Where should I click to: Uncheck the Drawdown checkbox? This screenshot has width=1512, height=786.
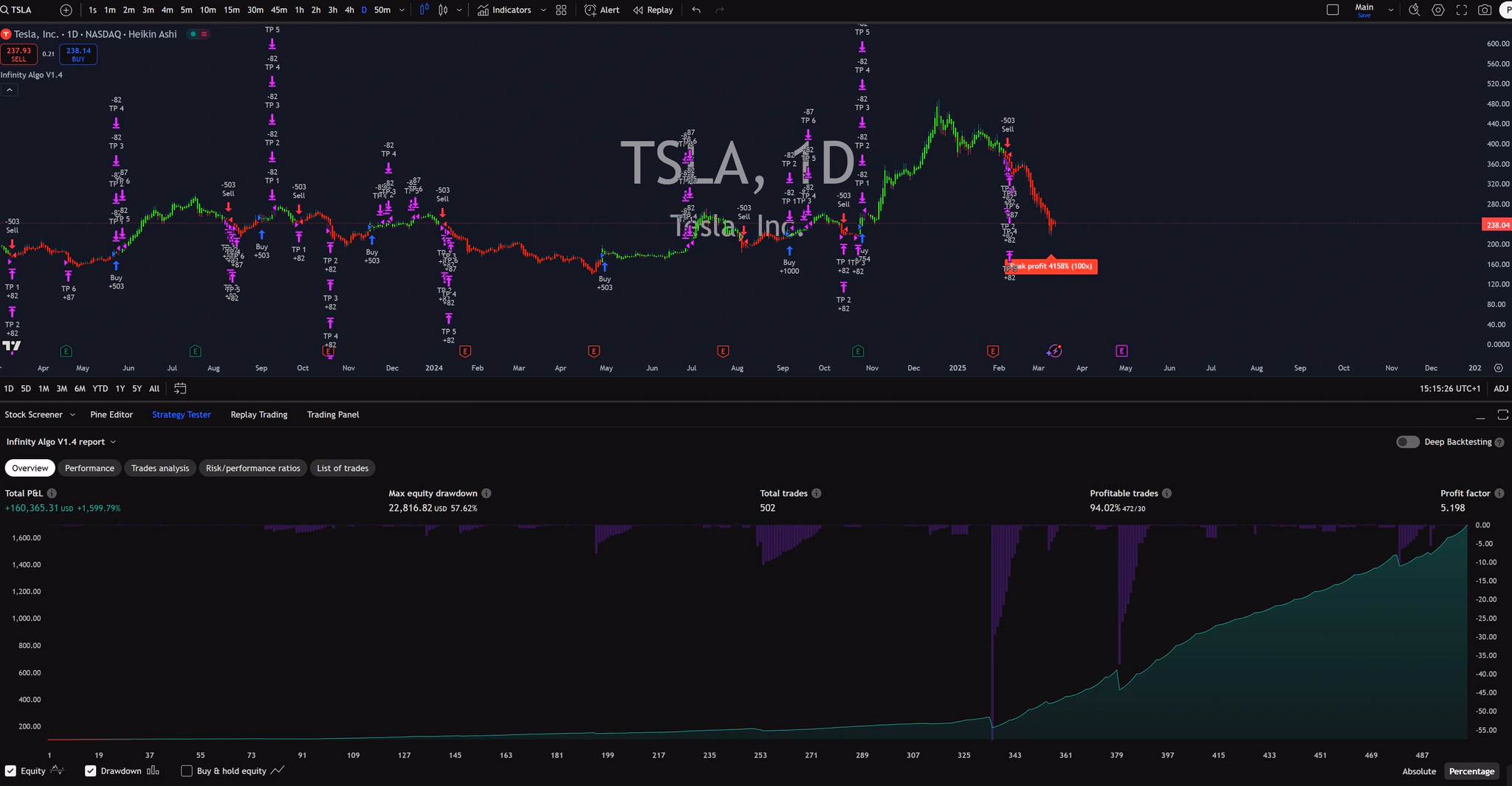(91, 771)
